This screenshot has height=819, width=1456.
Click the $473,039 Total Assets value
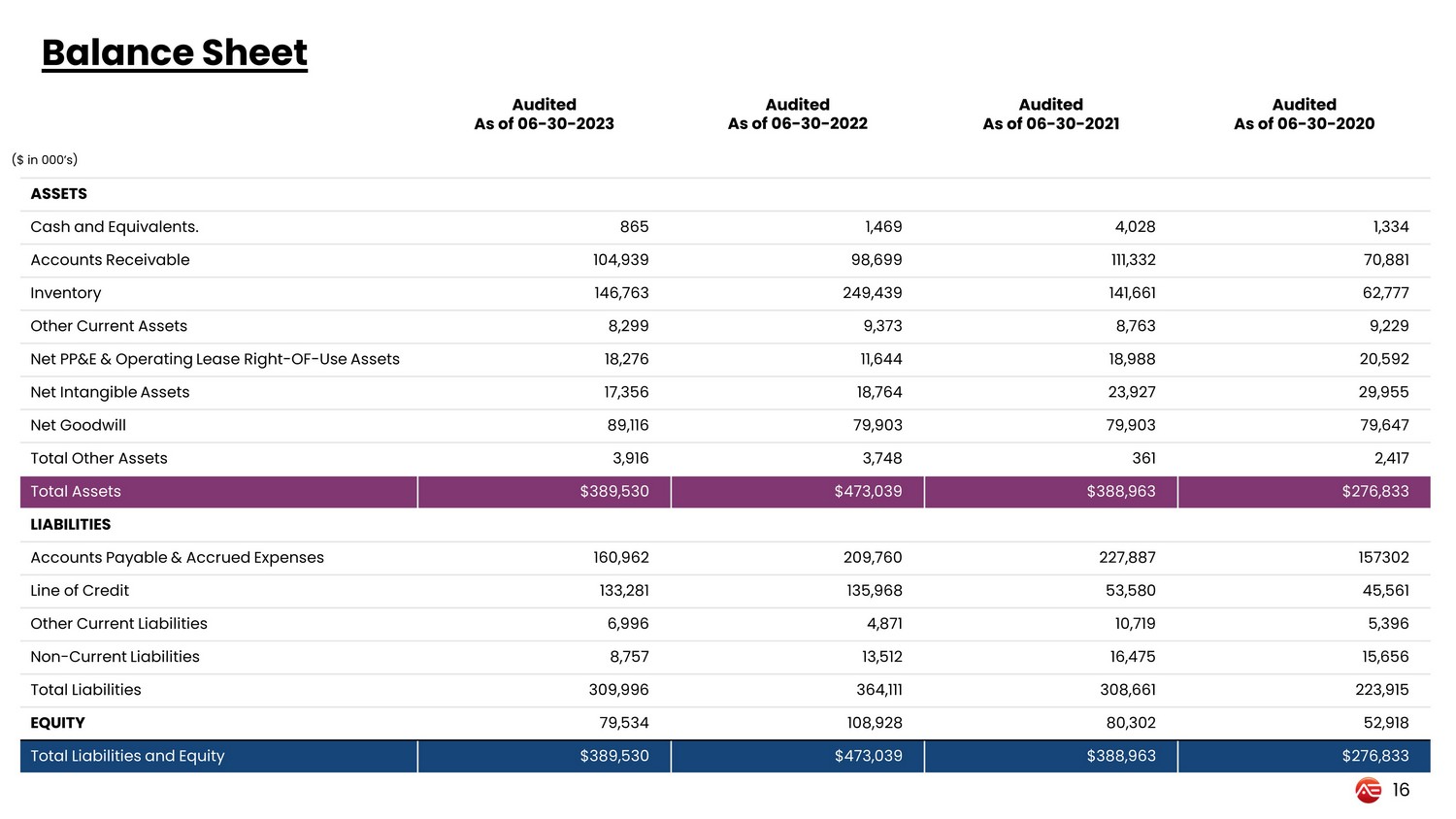coord(868,492)
